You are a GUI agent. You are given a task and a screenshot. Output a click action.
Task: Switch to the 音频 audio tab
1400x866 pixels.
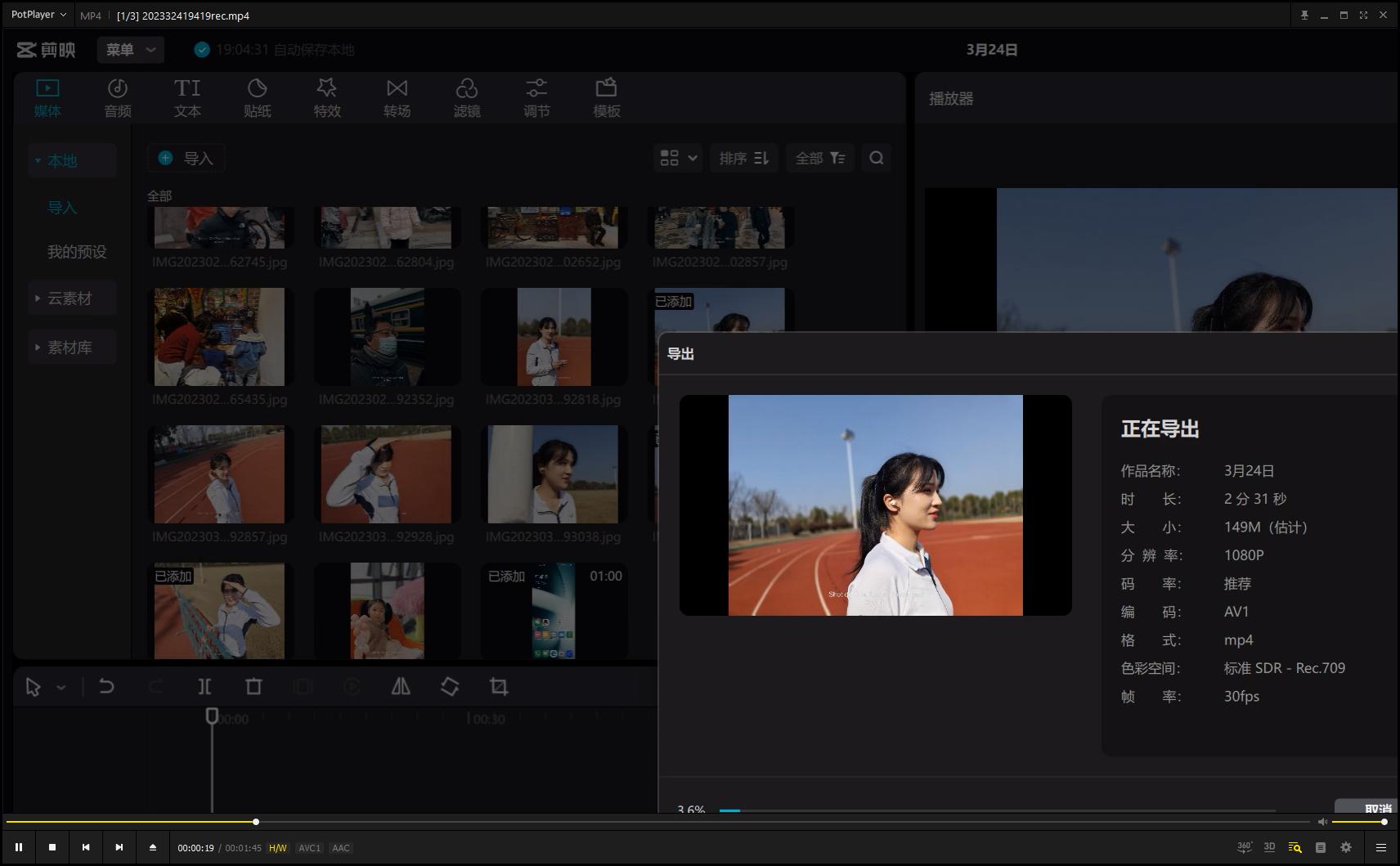pos(118,97)
